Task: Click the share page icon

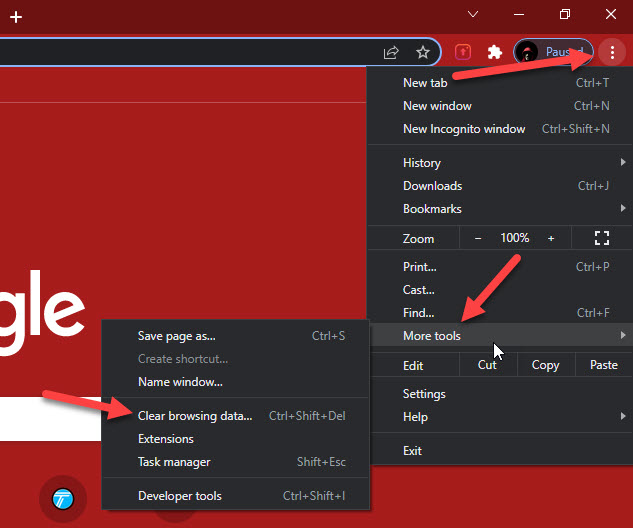Action: (x=391, y=52)
